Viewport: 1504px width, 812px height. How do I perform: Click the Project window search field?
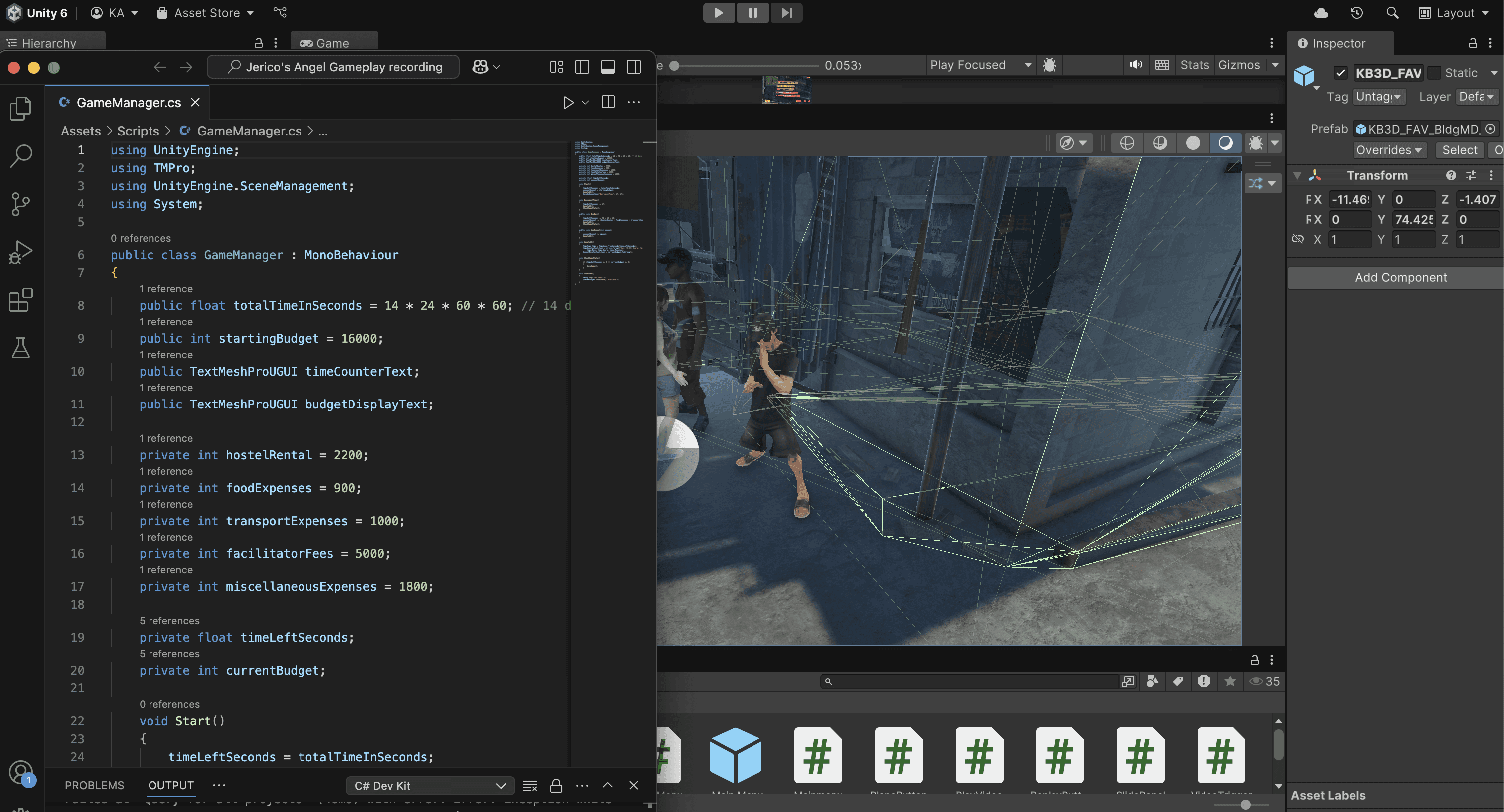(x=969, y=681)
